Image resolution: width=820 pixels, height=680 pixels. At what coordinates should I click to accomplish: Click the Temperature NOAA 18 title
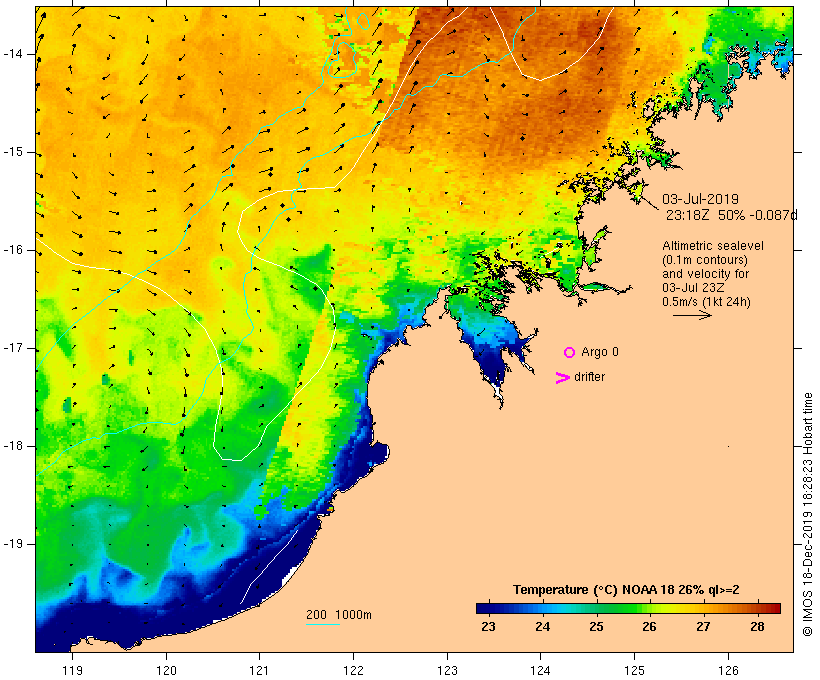tap(626, 590)
